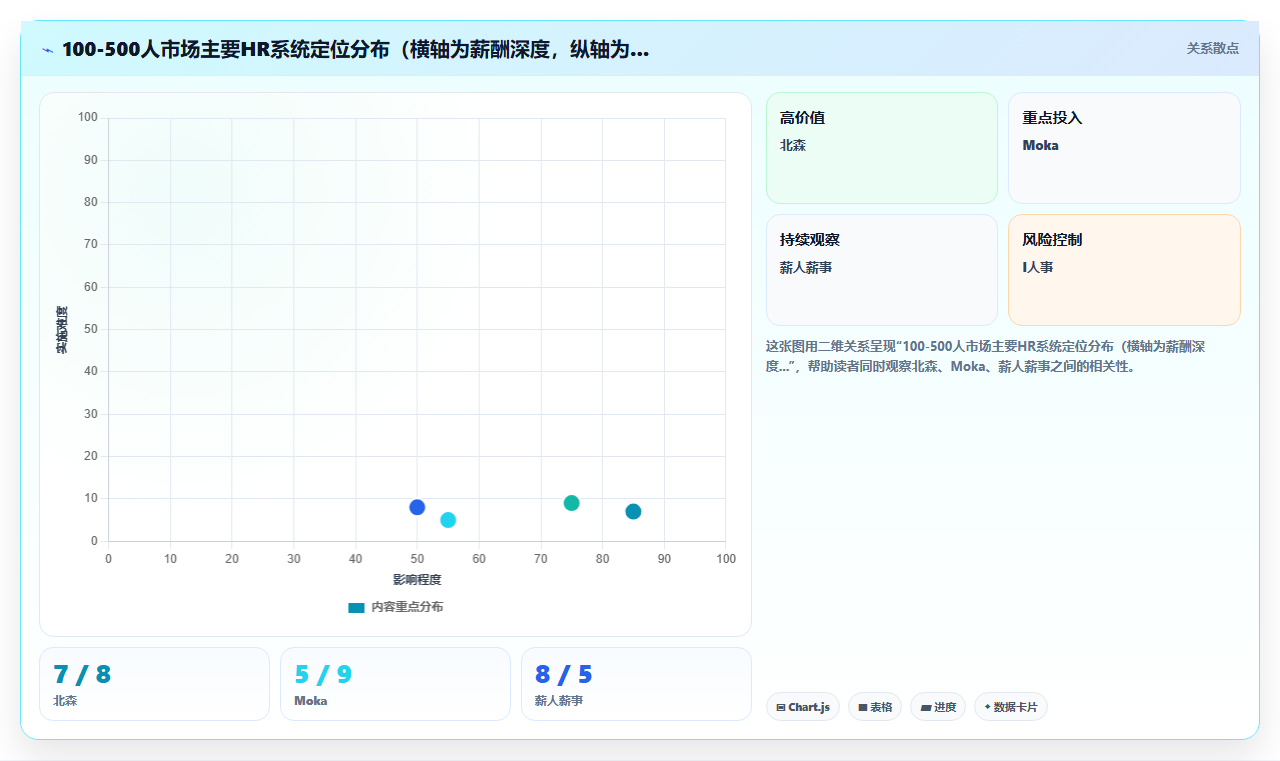
Task: Click the 7 / 8 北森 stat card
Action: click(154, 684)
